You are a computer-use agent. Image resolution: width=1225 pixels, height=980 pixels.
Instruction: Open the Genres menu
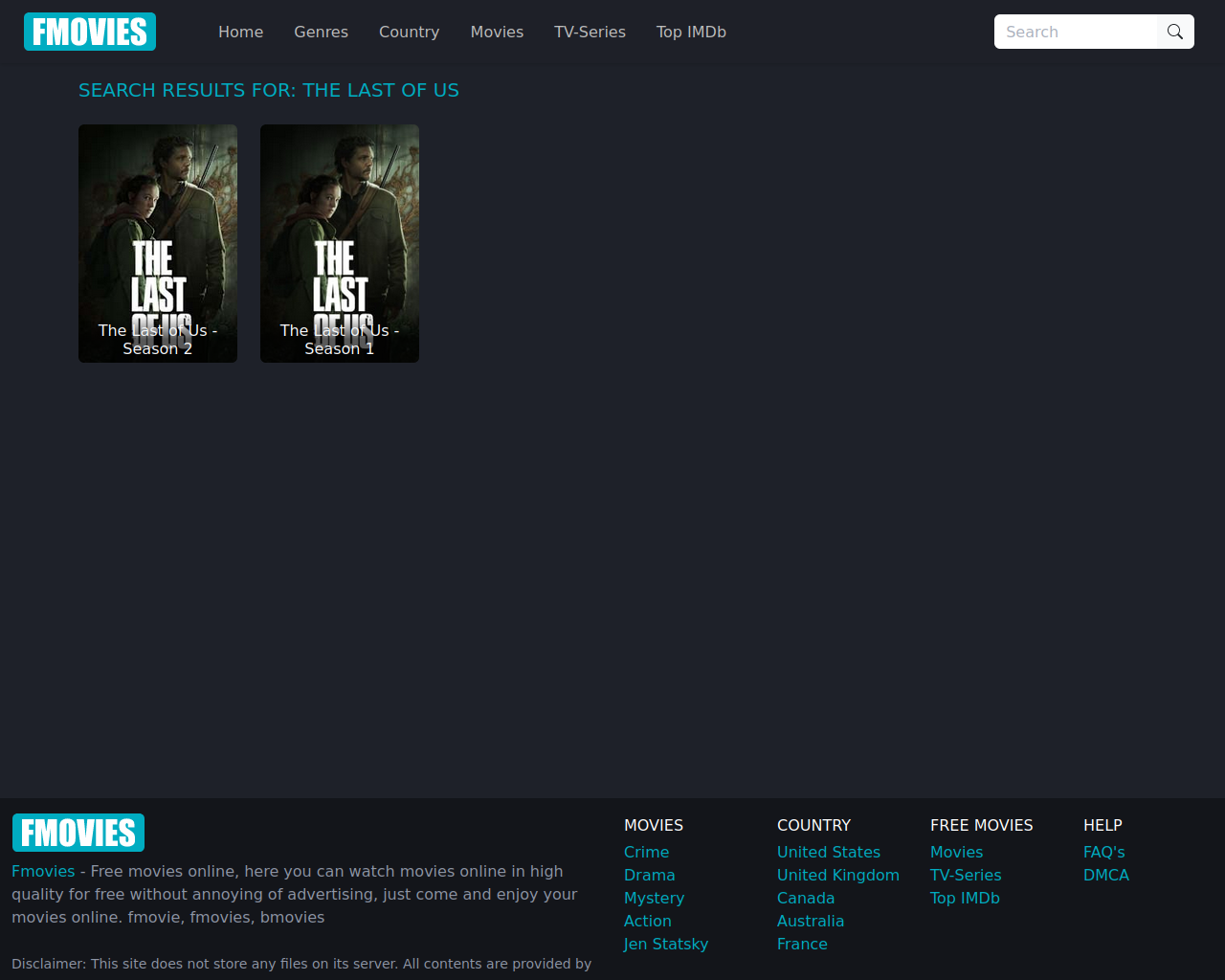click(321, 32)
